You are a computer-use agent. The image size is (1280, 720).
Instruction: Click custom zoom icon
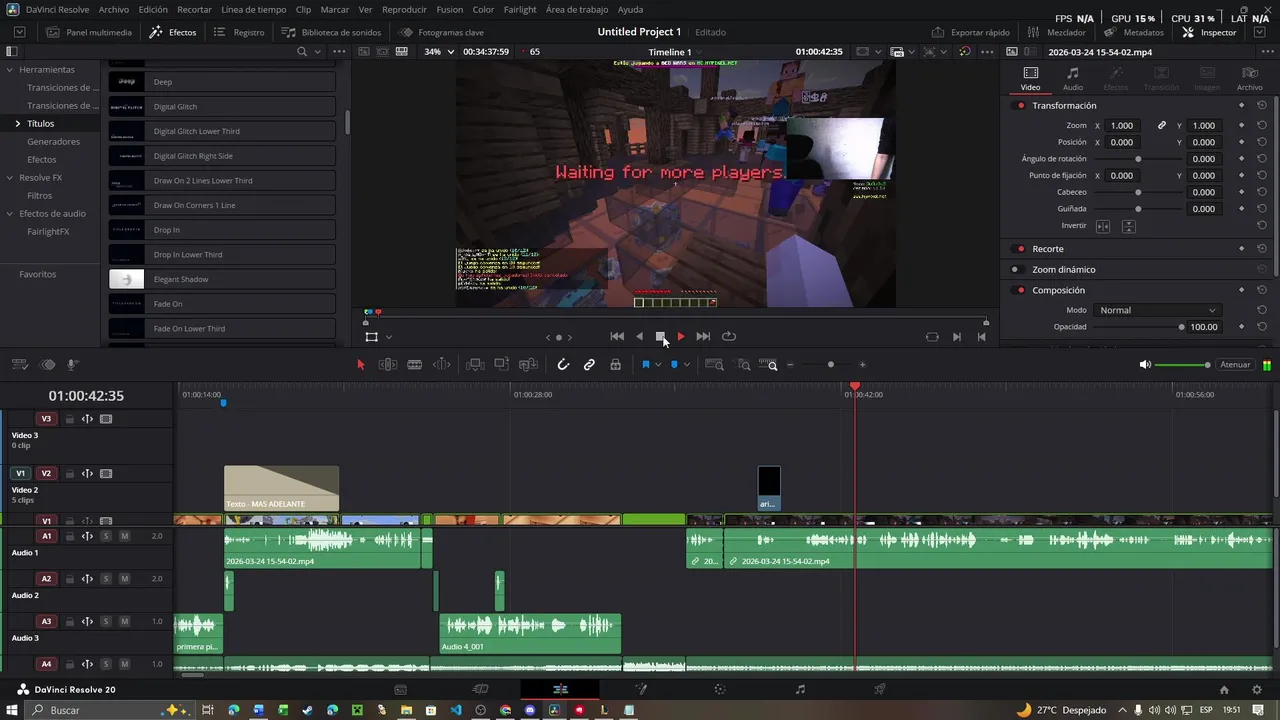768,365
